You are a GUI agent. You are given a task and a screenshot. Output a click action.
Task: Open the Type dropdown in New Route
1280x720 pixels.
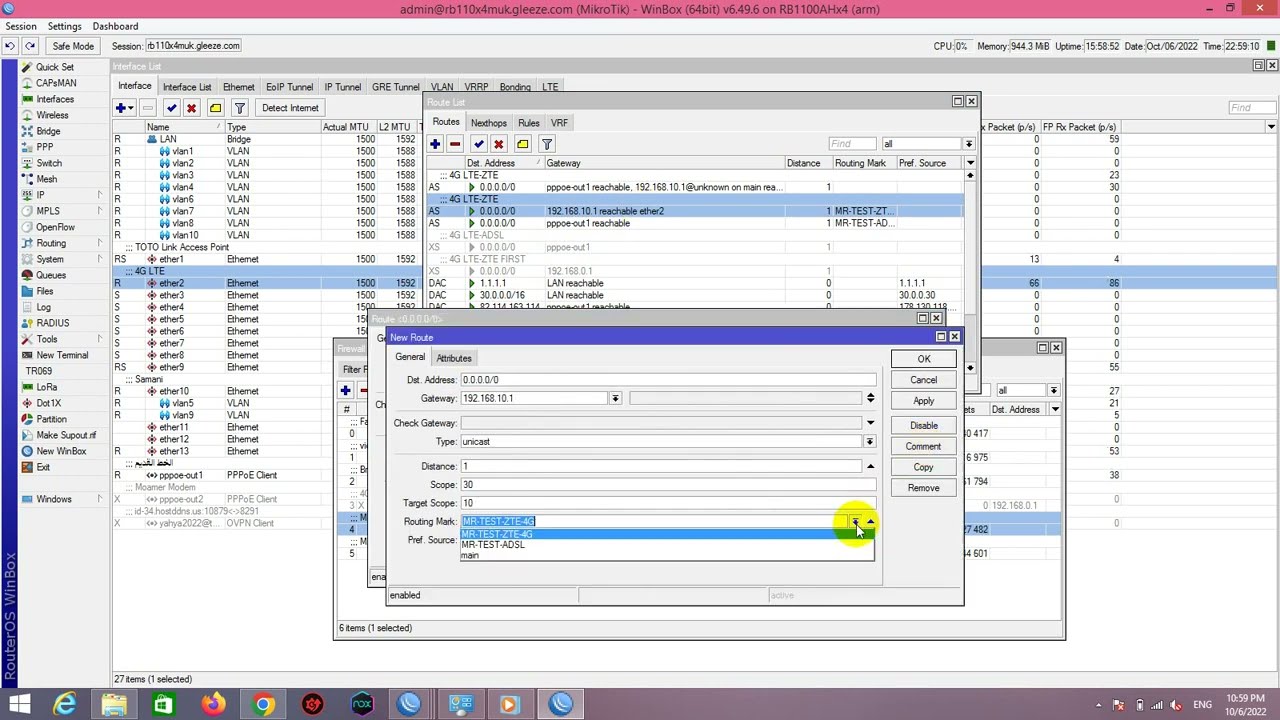(x=870, y=442)
